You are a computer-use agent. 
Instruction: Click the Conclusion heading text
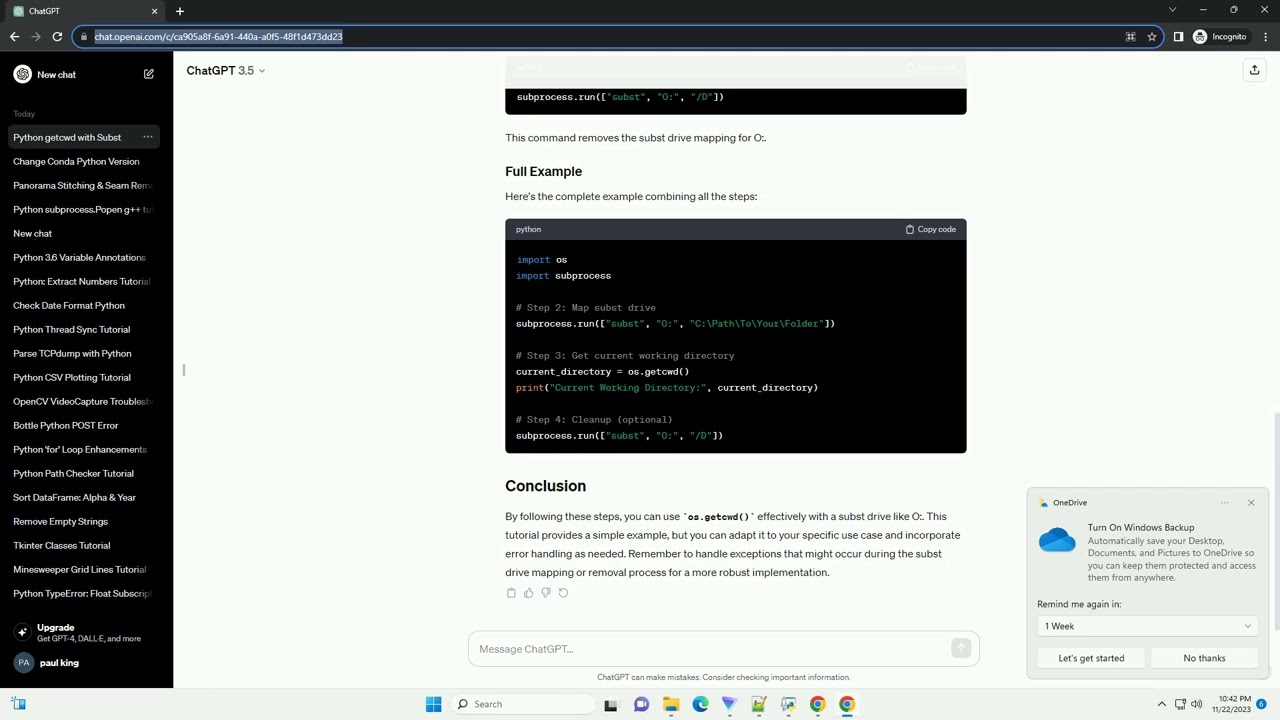click(x=545, y=486)
